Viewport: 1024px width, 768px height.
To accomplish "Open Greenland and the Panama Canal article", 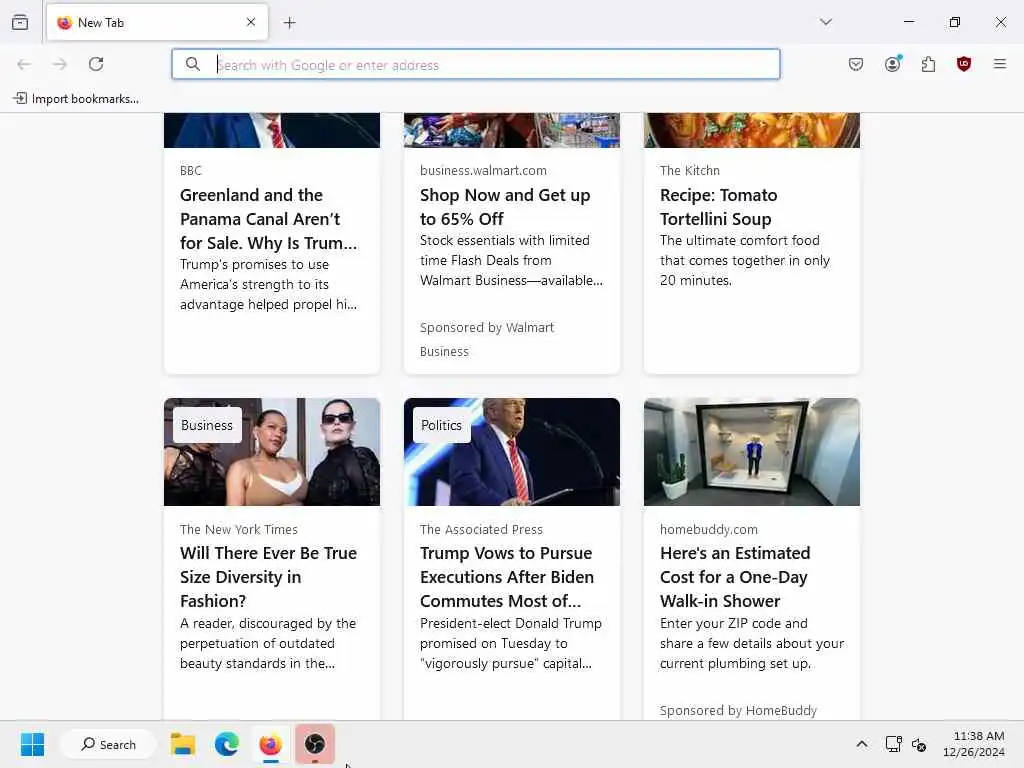I will (x=268, y=219).
